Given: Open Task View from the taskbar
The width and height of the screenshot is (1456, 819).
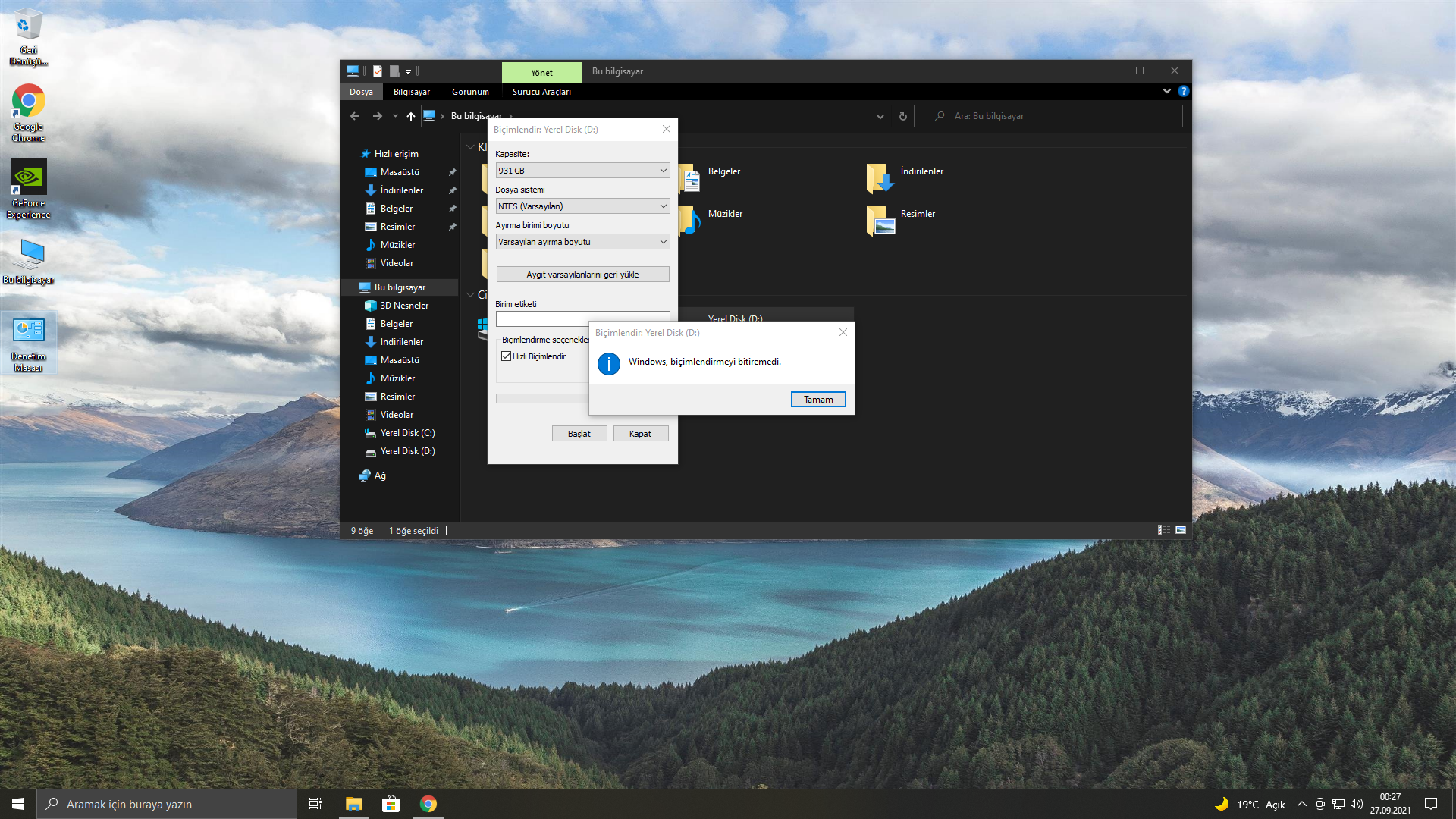Looking at the screenshot, I should pos(315,804).
